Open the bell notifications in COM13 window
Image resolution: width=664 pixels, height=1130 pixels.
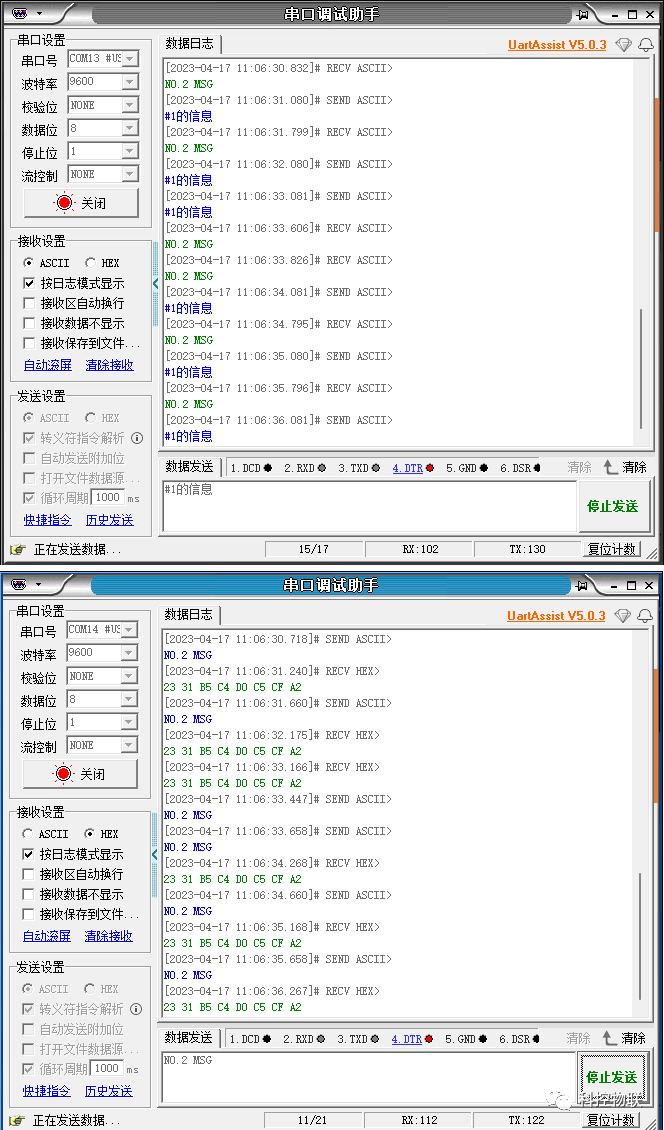click(645, 45)
